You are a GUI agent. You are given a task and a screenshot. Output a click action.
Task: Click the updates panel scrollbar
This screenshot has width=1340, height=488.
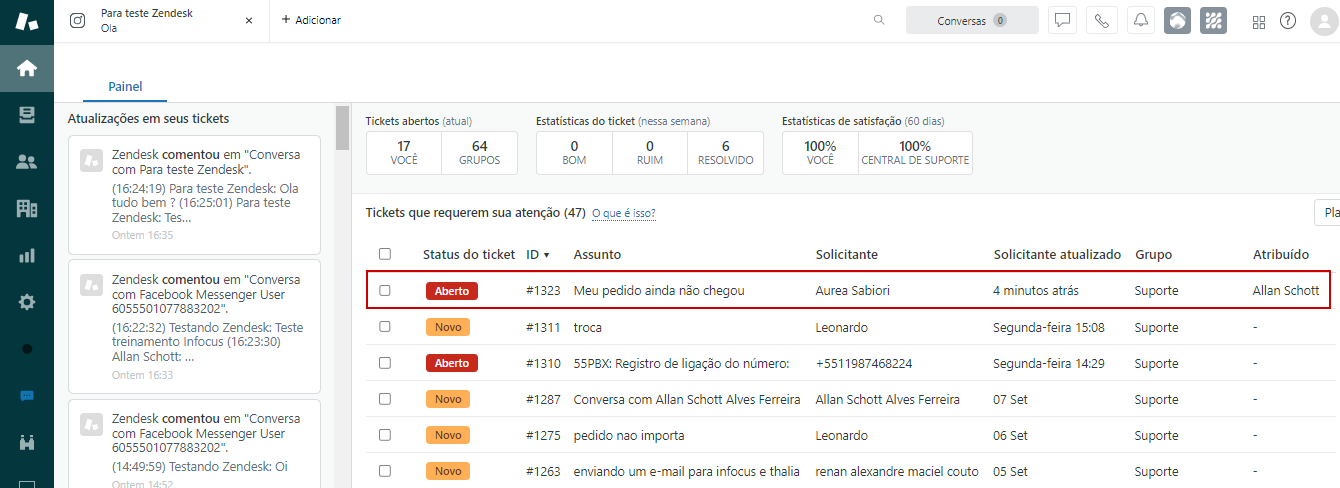[x=342, y=127]
